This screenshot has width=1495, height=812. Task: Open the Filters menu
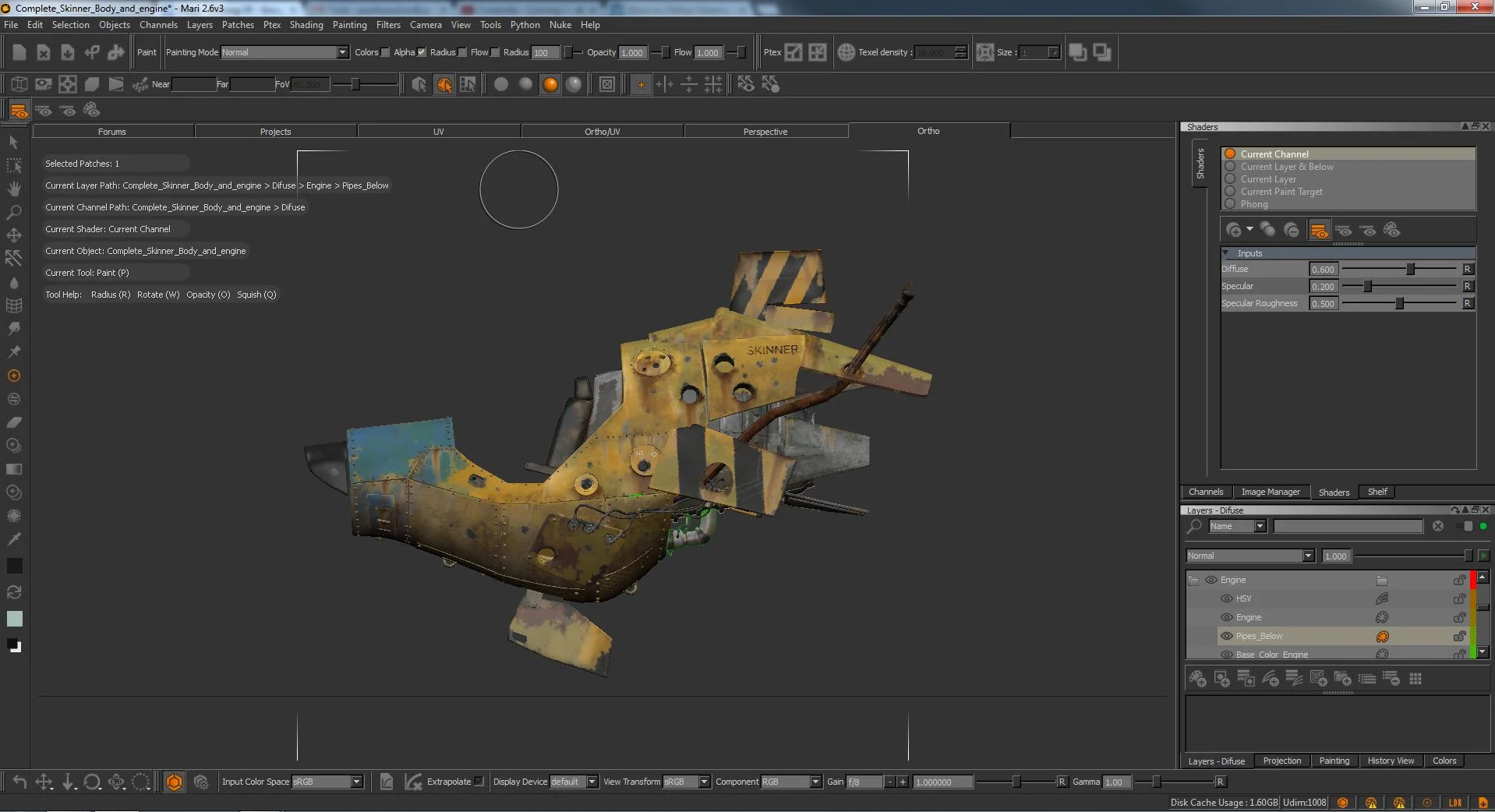coord(388,25)
